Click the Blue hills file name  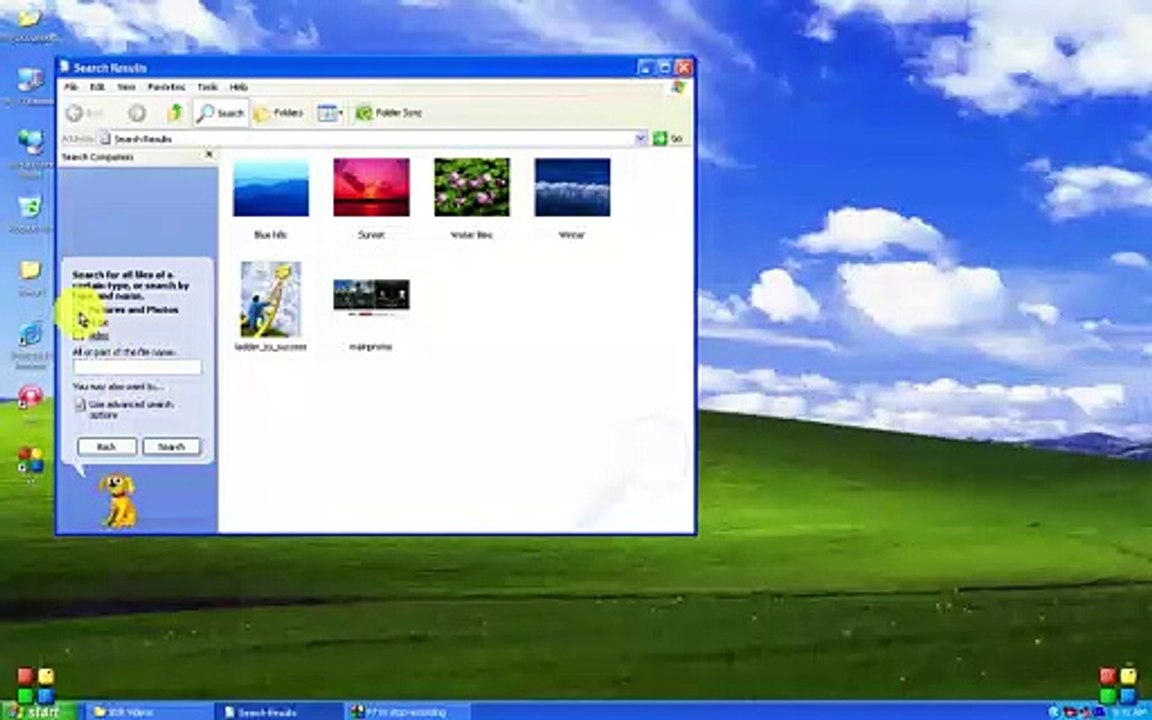click(x=270, y=235)
